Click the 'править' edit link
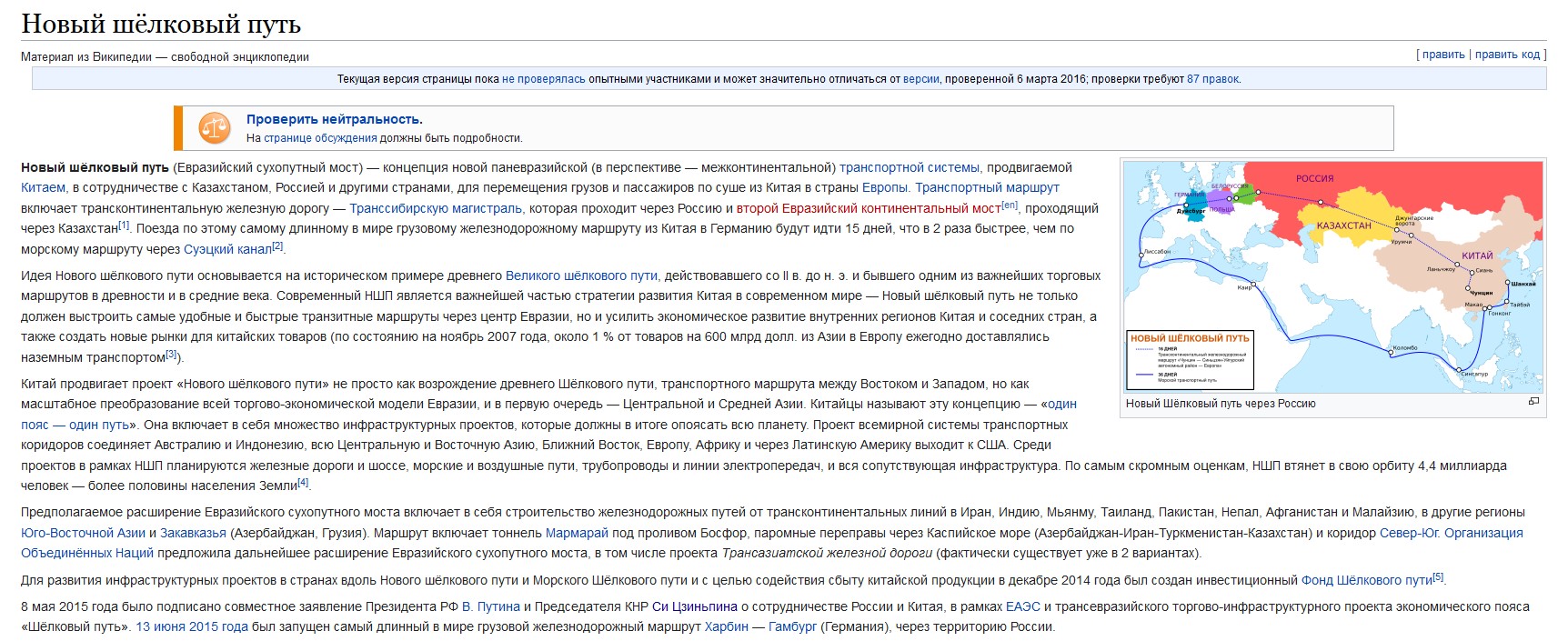 tap(1443, 55)
